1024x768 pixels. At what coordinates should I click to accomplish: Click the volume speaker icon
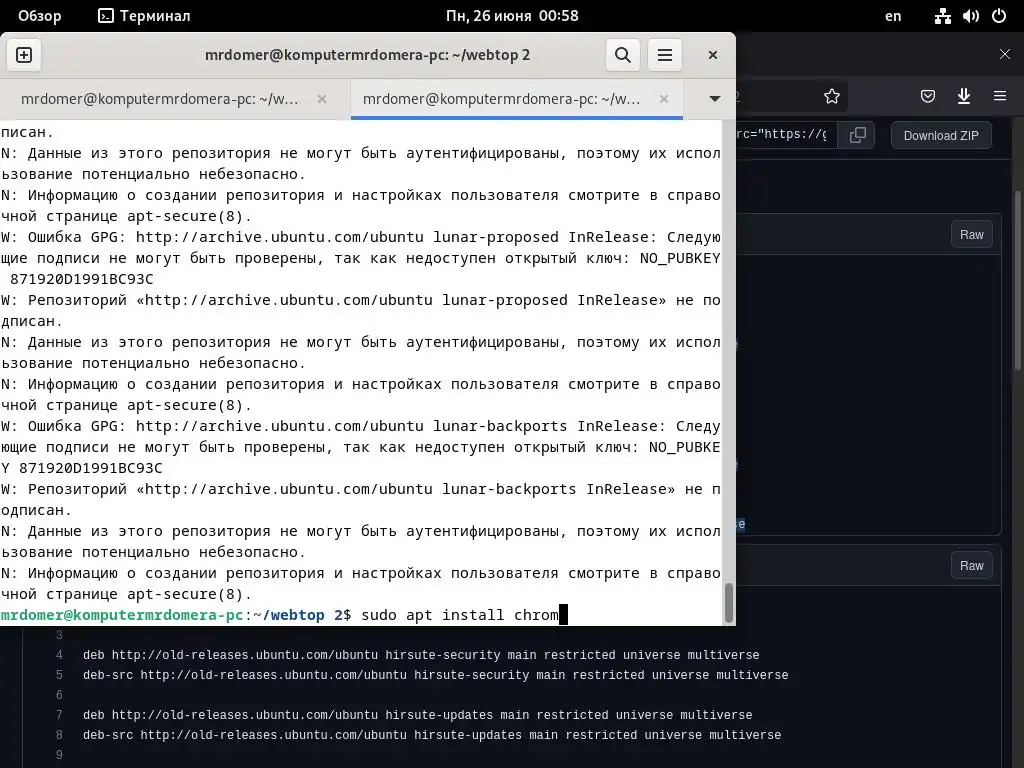(x=970, y=16)
